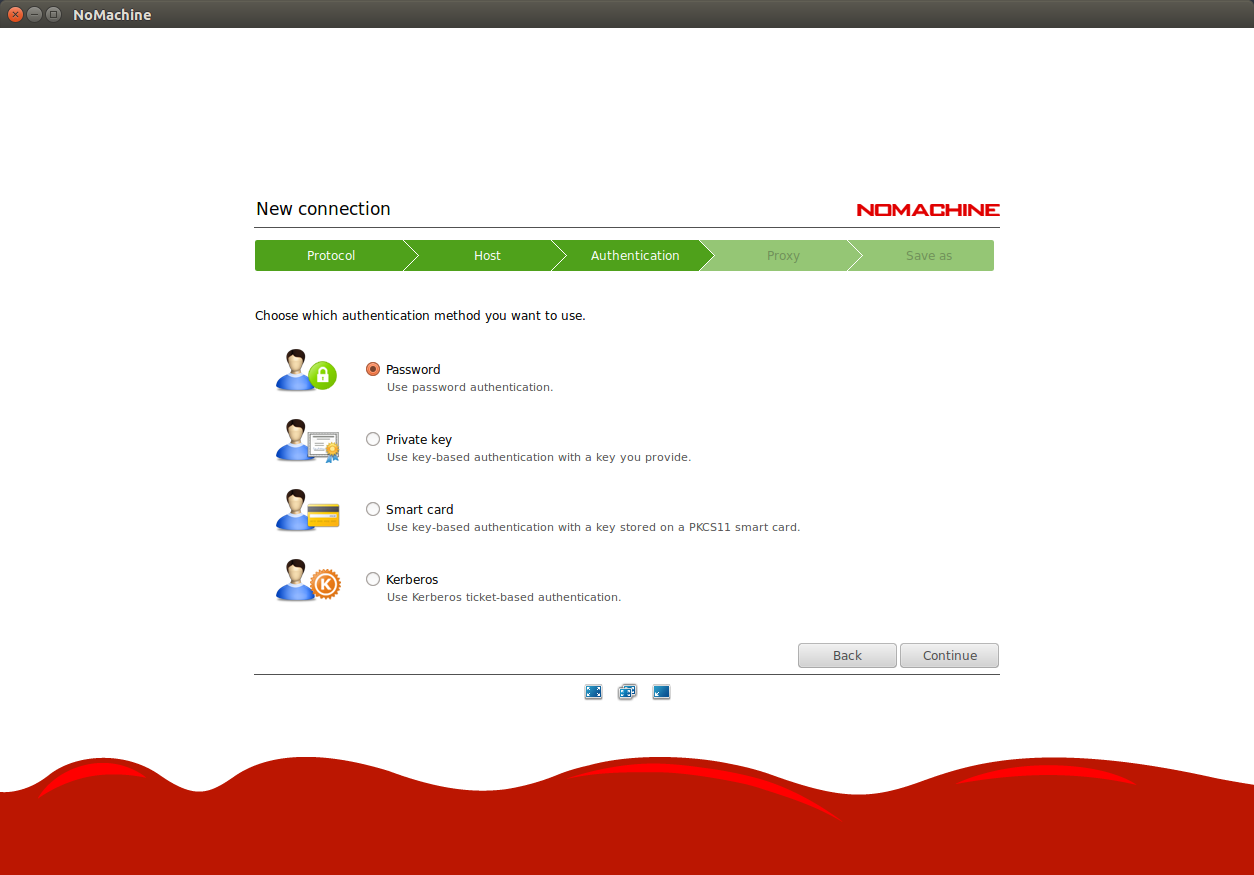1254x875 pixels.
Task: Go to the Protocol step
Action: coord(330,256)
